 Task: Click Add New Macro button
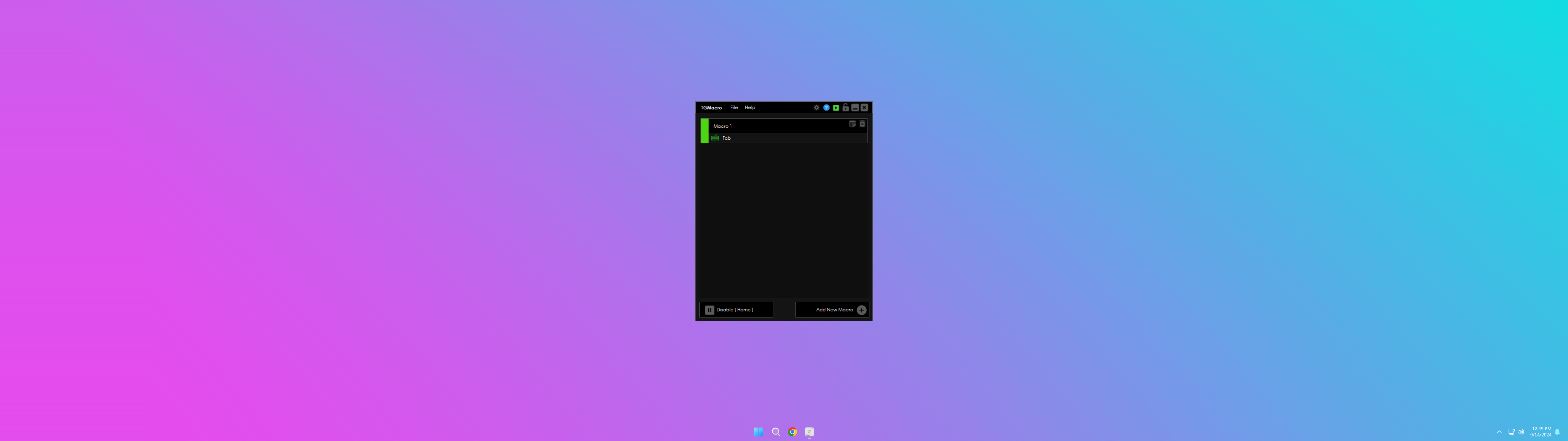(832, 309)
